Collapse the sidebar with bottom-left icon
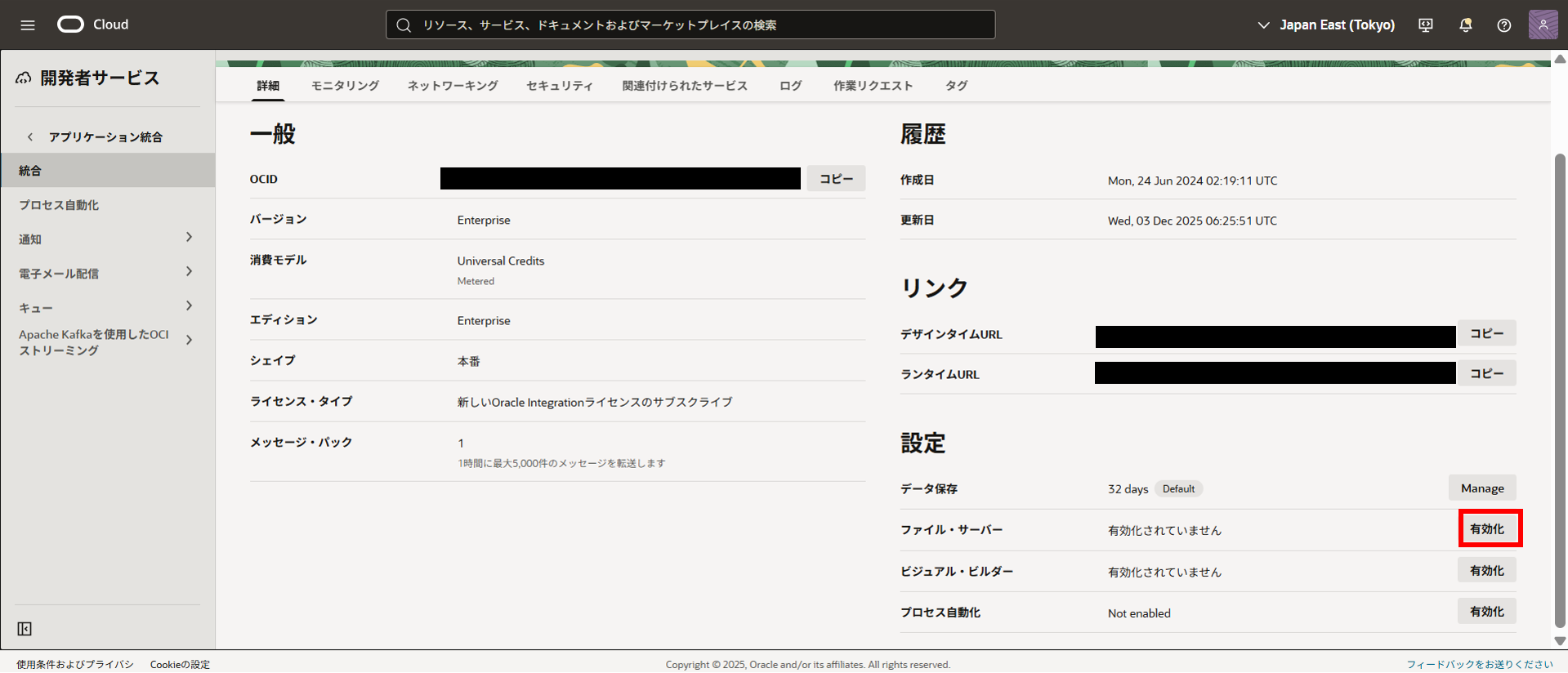1568x673 pixels. (25, 629)
